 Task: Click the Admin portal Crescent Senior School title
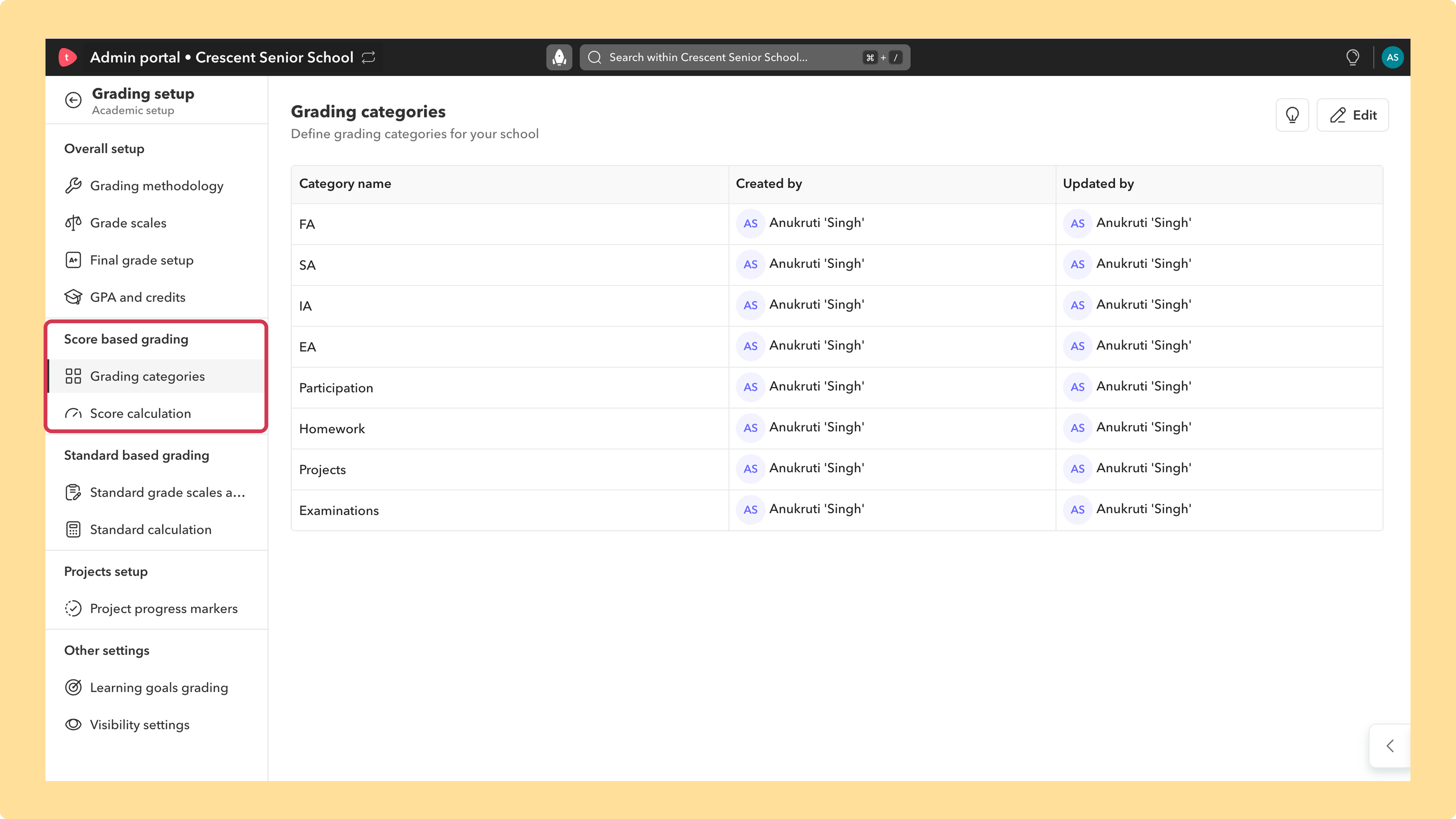pos(222,57)
